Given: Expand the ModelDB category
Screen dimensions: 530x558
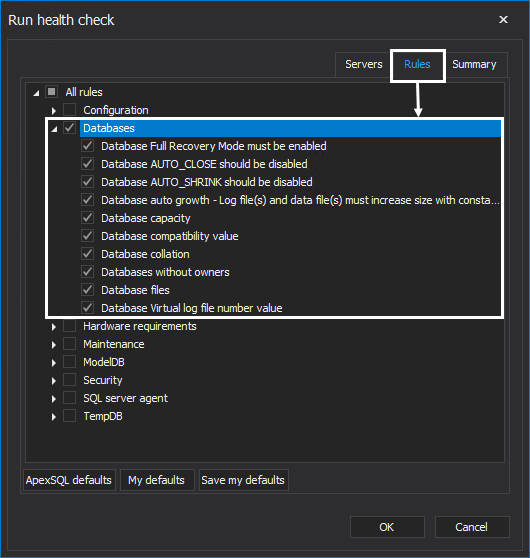Looking at the screenshot, I should tap(53, 363).
